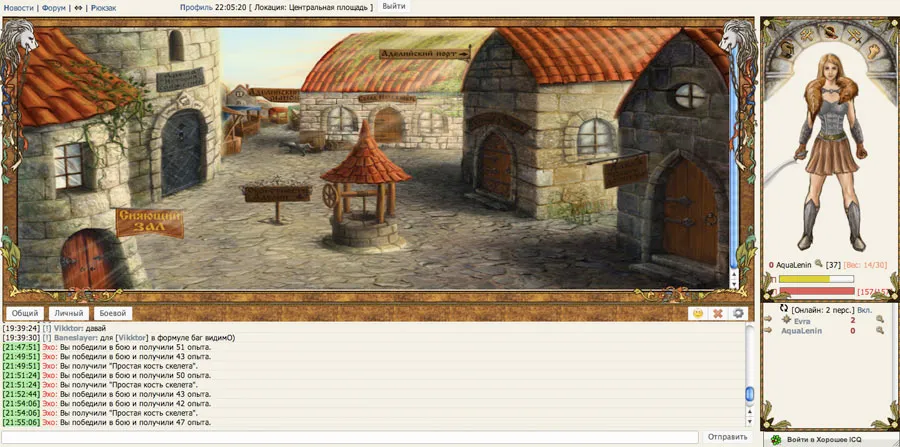Click the red health bar
Image resolution: width=900 pixels, height=447 pixels.
tap(816, 291)
